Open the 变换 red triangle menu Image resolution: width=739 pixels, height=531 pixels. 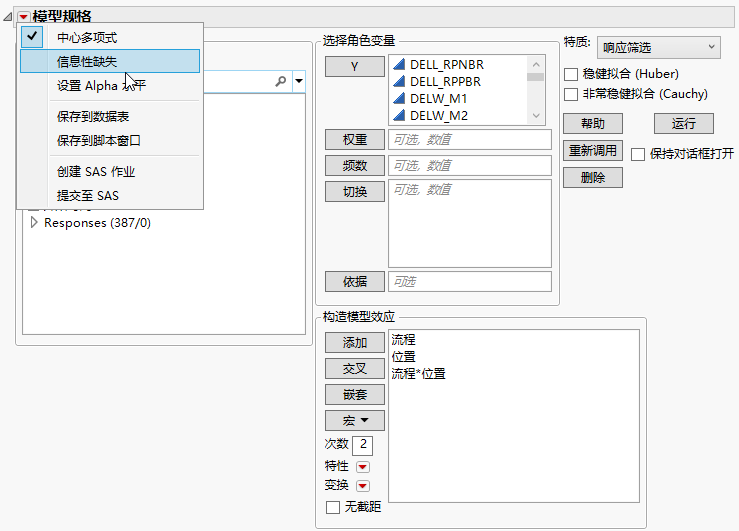[x=362, y=486]
